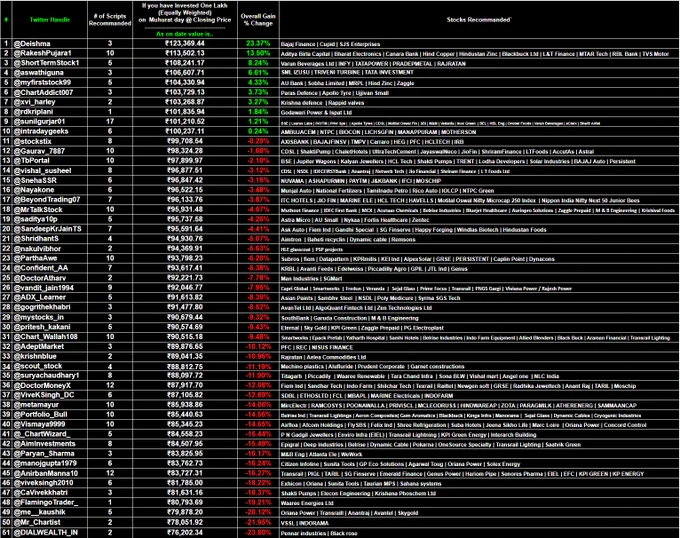The width and height of the screenshot is (680, 538).
Task: Select the @vandit_jain1994 handle
Action: click(x=43, y=288)
